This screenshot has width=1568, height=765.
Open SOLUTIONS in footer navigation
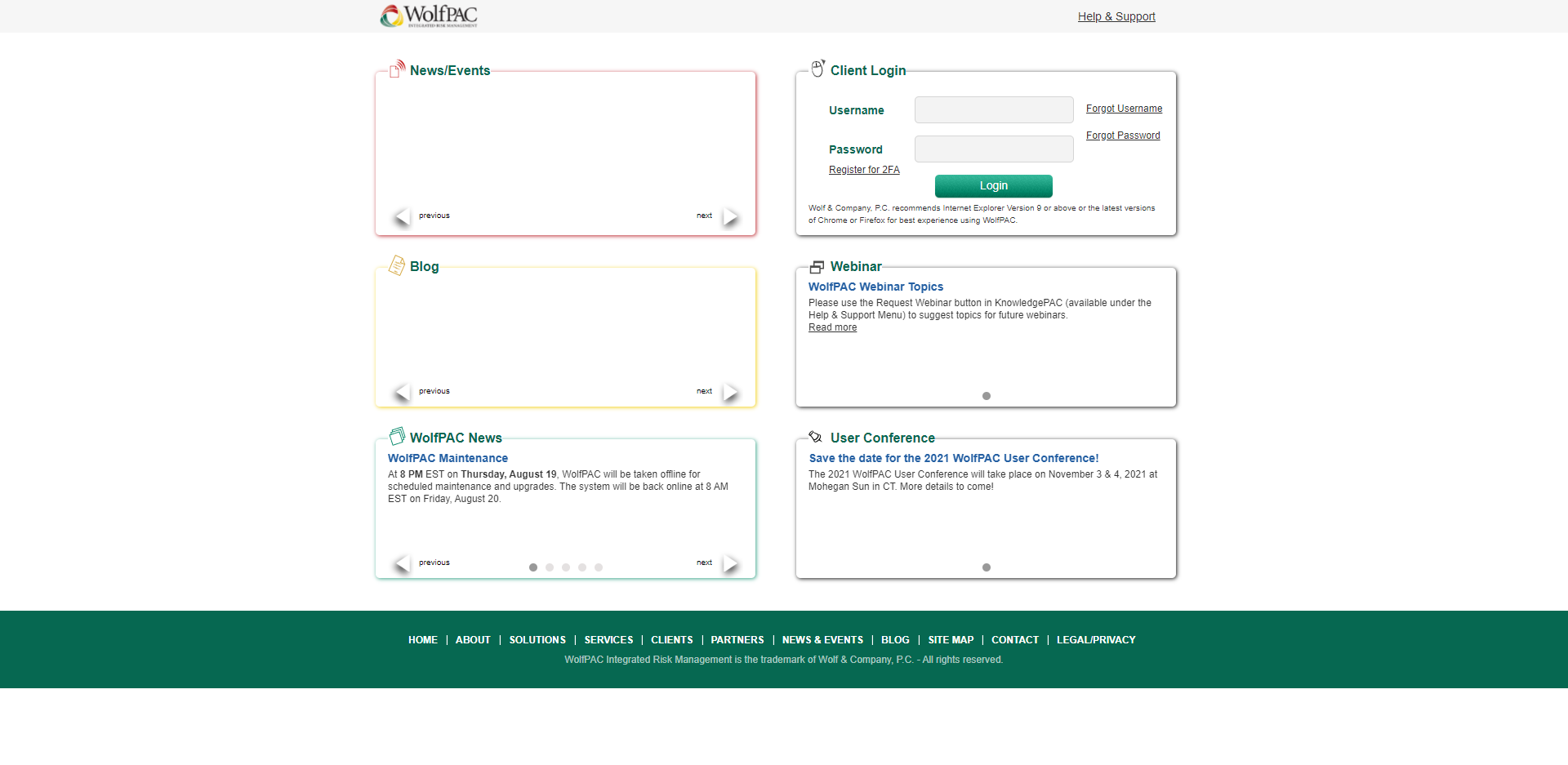[x=537, y=640]
